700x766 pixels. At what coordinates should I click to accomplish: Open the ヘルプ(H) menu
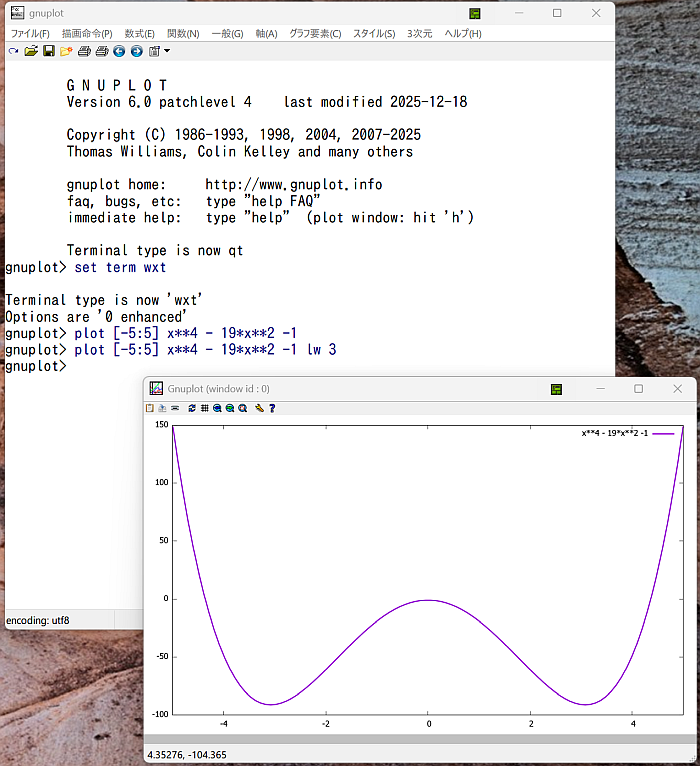[463, 34]
